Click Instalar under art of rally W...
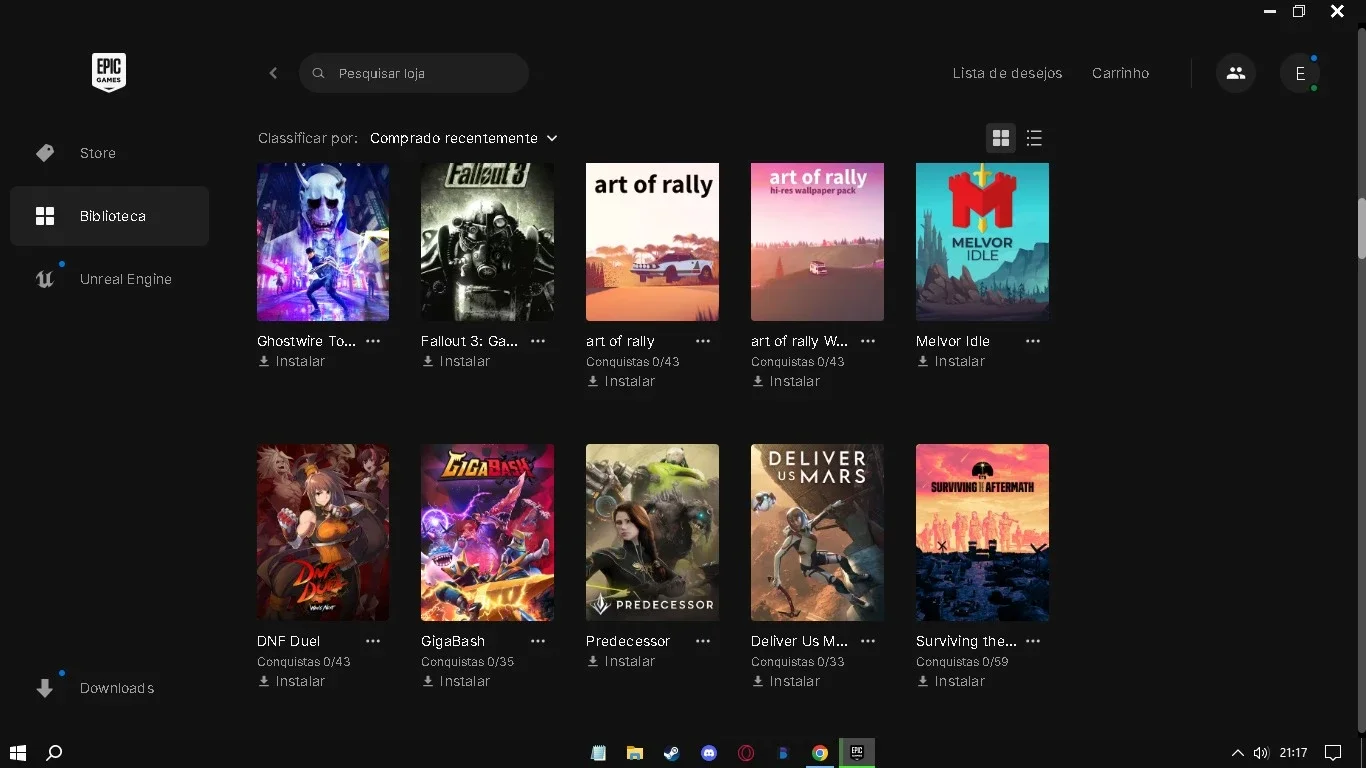The height and width of the screenshot is (768, 1366). tap(786, 381)
